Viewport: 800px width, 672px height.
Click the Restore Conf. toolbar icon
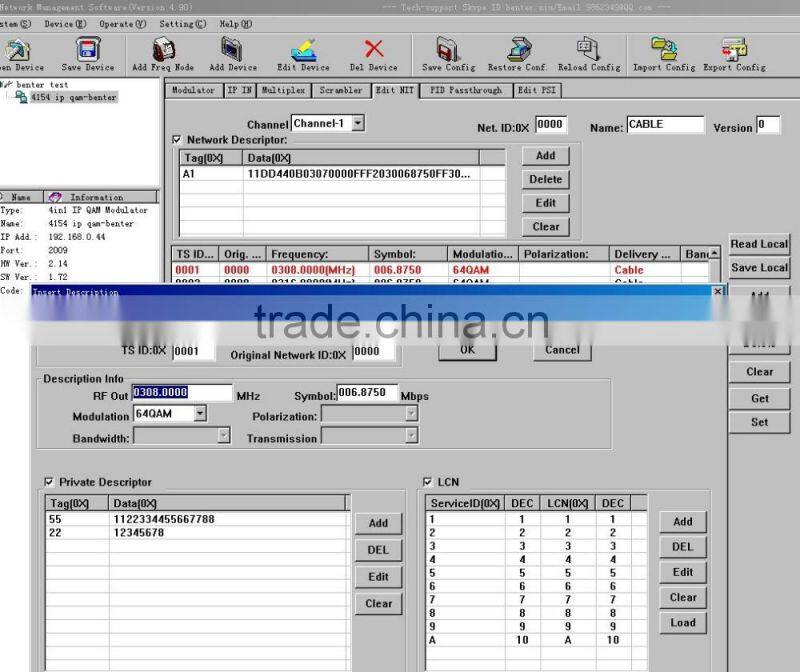coord(518,50)
